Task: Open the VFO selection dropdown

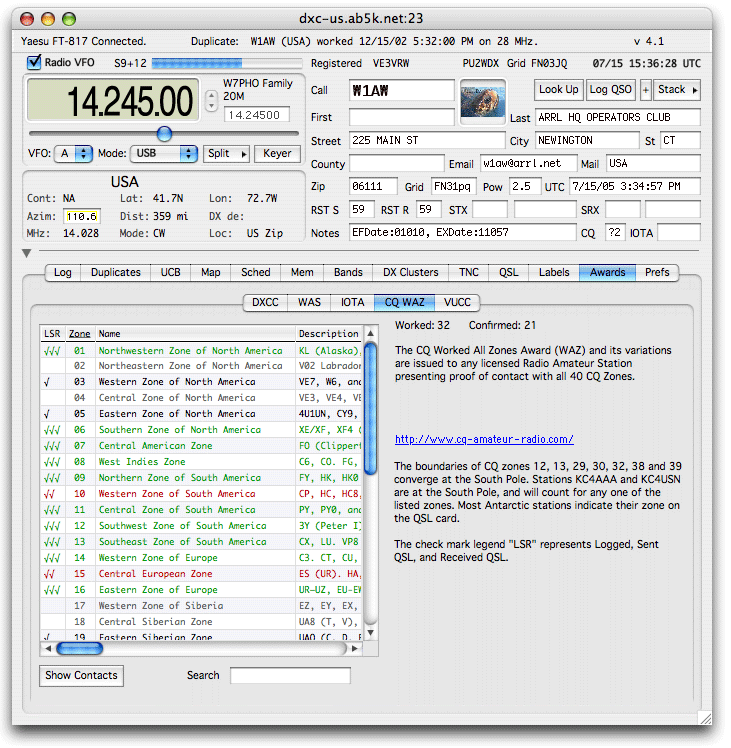Action: pyautogui.click(x=75, y=154)
